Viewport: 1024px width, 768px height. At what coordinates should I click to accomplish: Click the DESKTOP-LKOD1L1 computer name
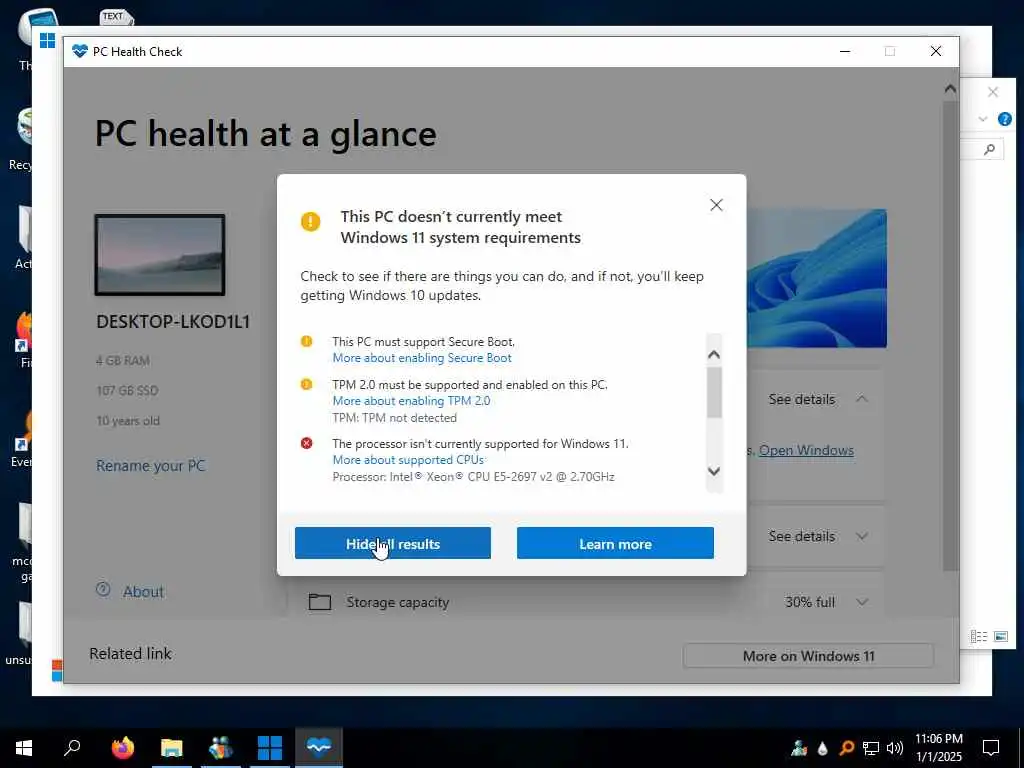(173, 321)
